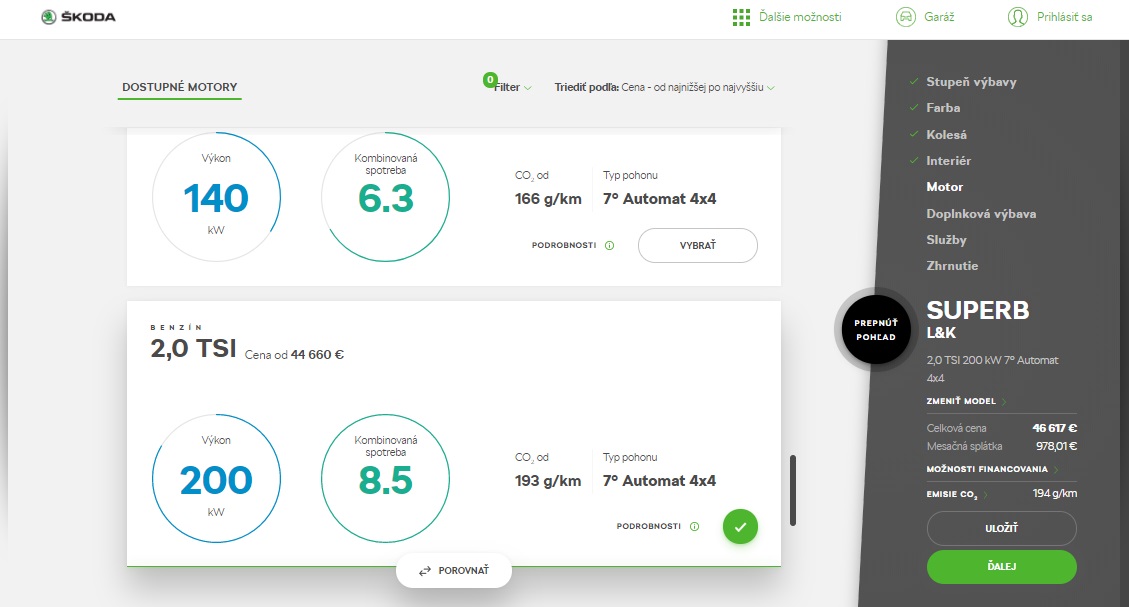
Task: Click the Uložiť button
Action: point(1002,529)
